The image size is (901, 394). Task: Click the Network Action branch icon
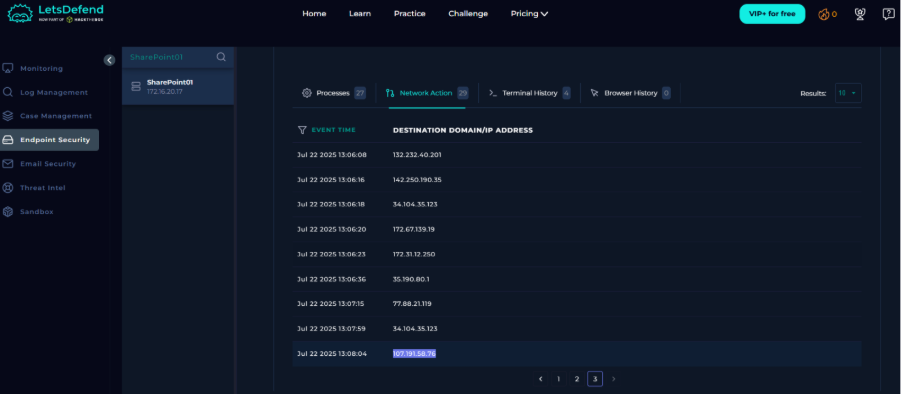(390, 92)
